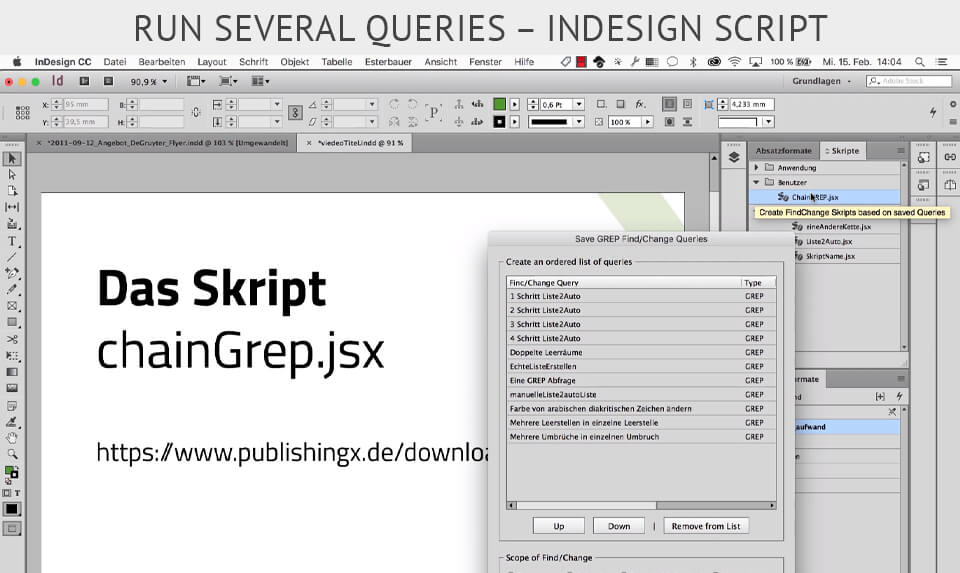960x573 pixels.
Task: Collapse the Benutzer scripts folder
Action: click(756, 182)
